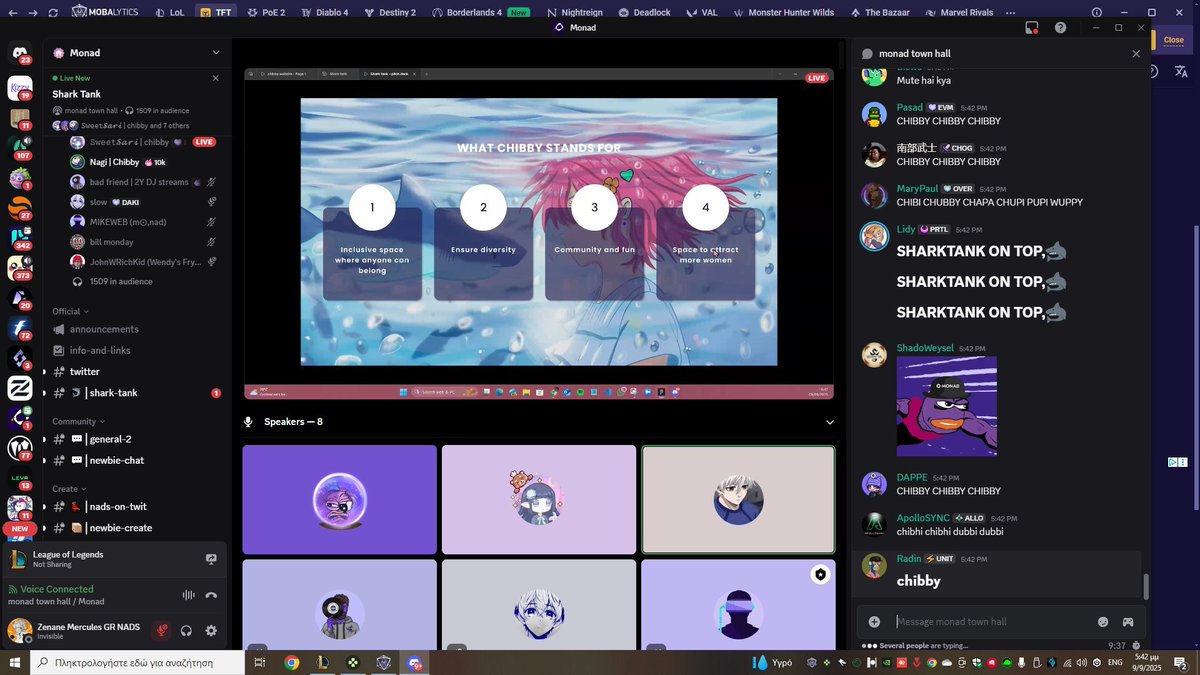Collapse the Create channel category

(x=69, y=489)
